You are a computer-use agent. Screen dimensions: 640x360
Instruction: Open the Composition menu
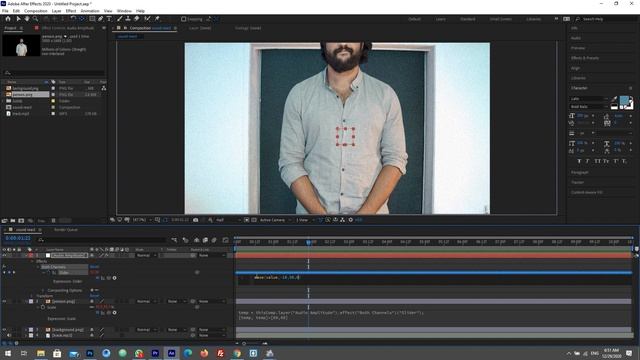36,11
